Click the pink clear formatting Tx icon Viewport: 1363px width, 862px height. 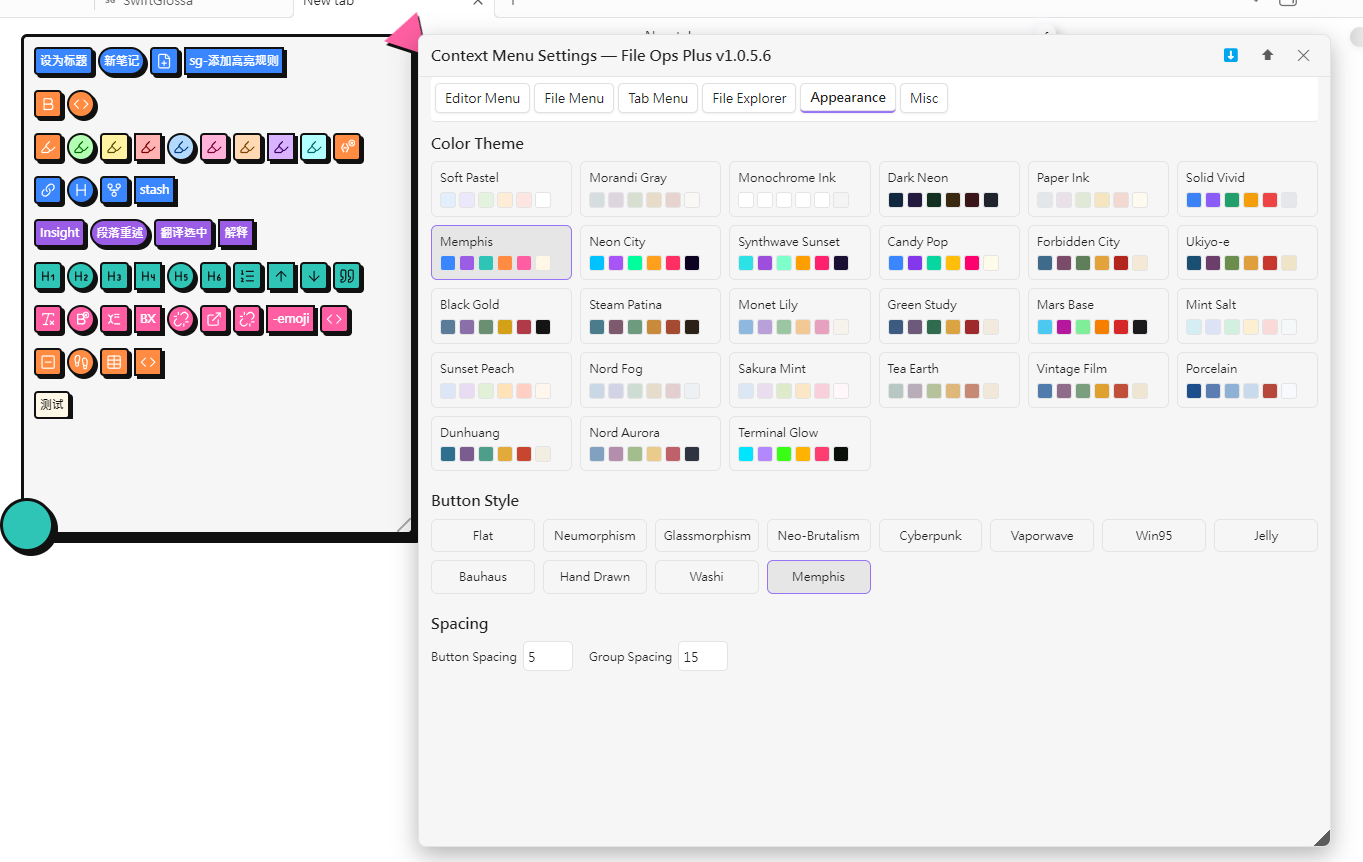click(48, 319)
